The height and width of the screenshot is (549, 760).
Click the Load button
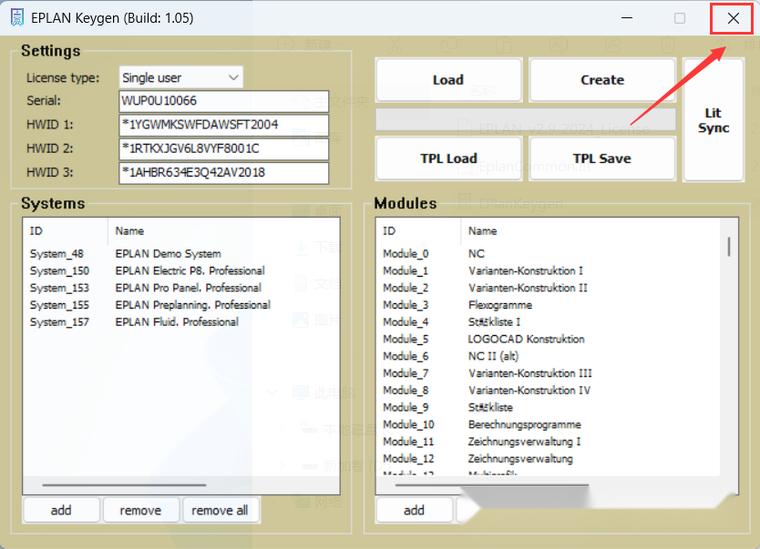tap(448, 80)
